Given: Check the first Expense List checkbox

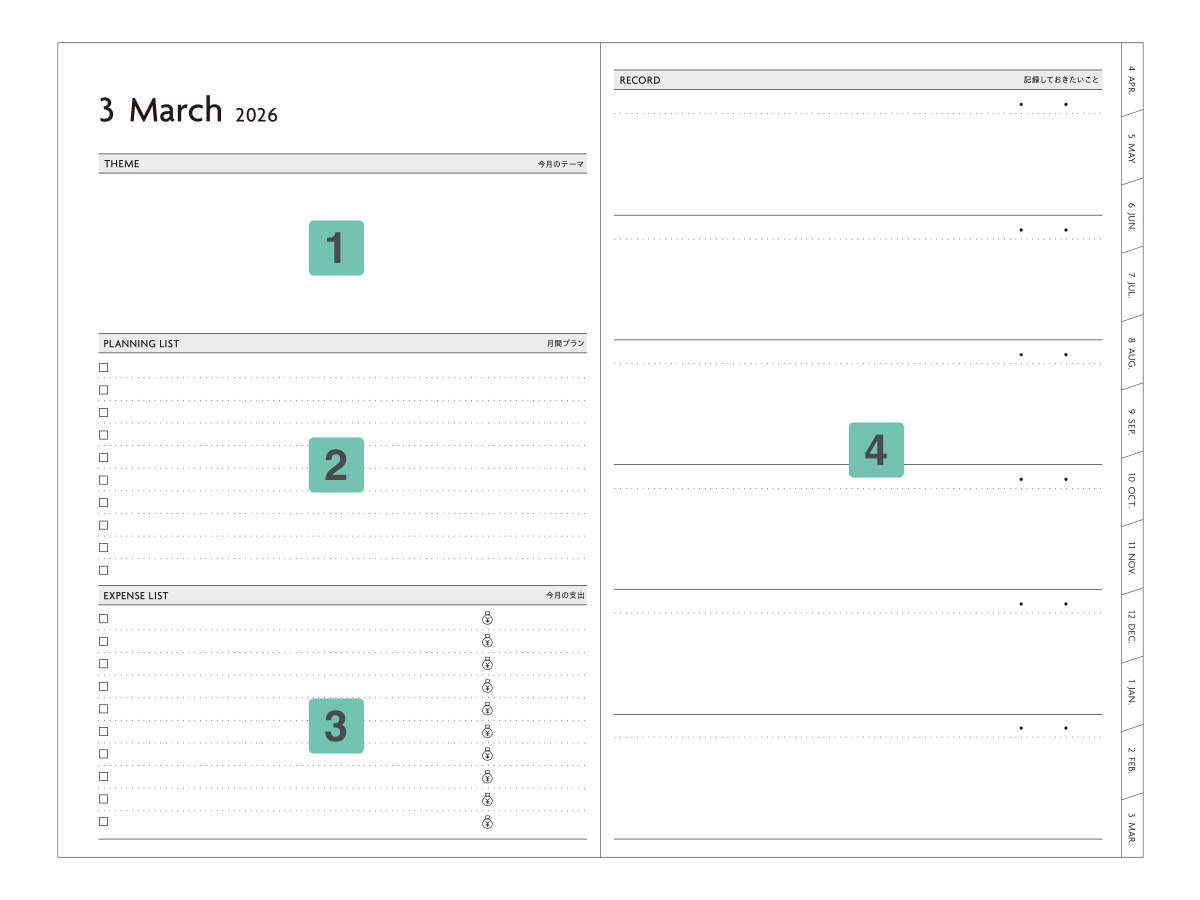Looking at the screenshot, I should point(103,618).
